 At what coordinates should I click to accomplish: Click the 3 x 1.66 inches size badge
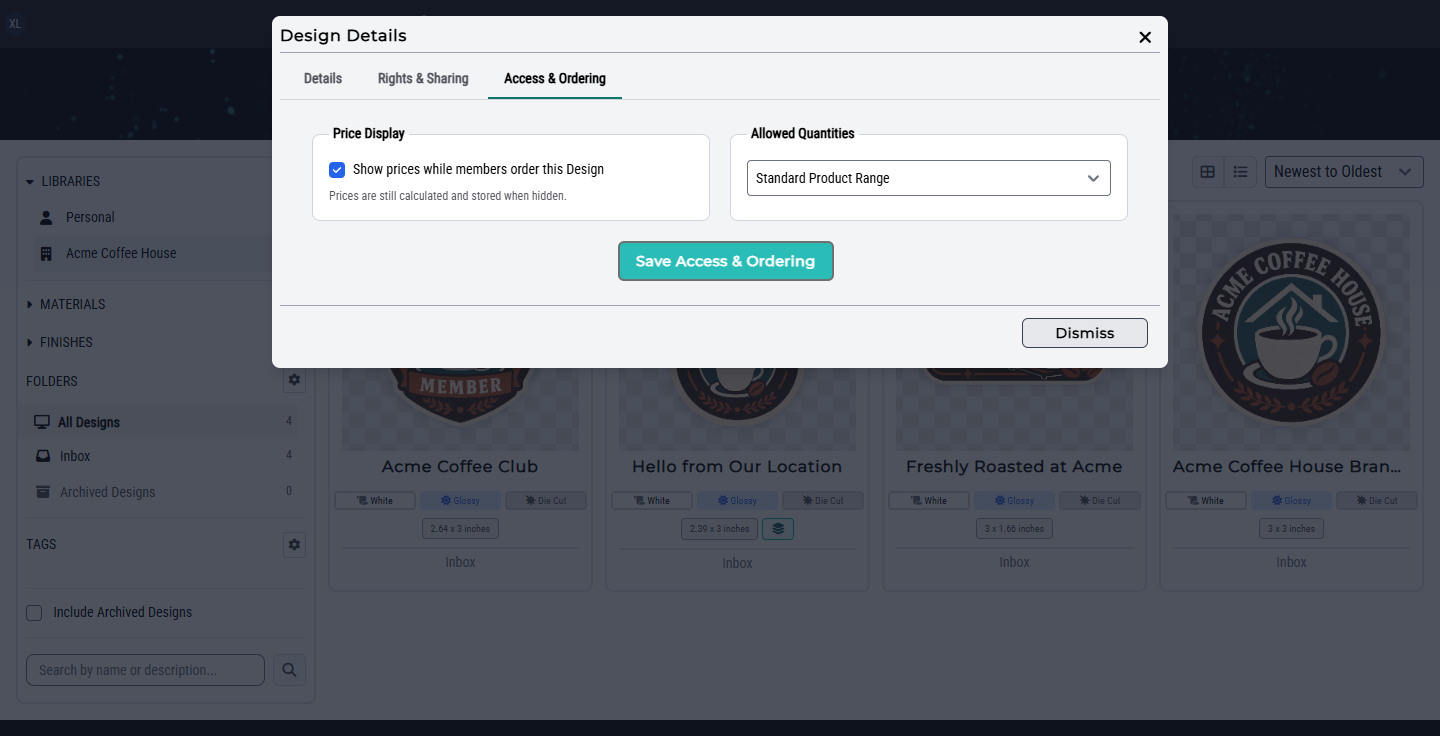[x=1014, y=529]
